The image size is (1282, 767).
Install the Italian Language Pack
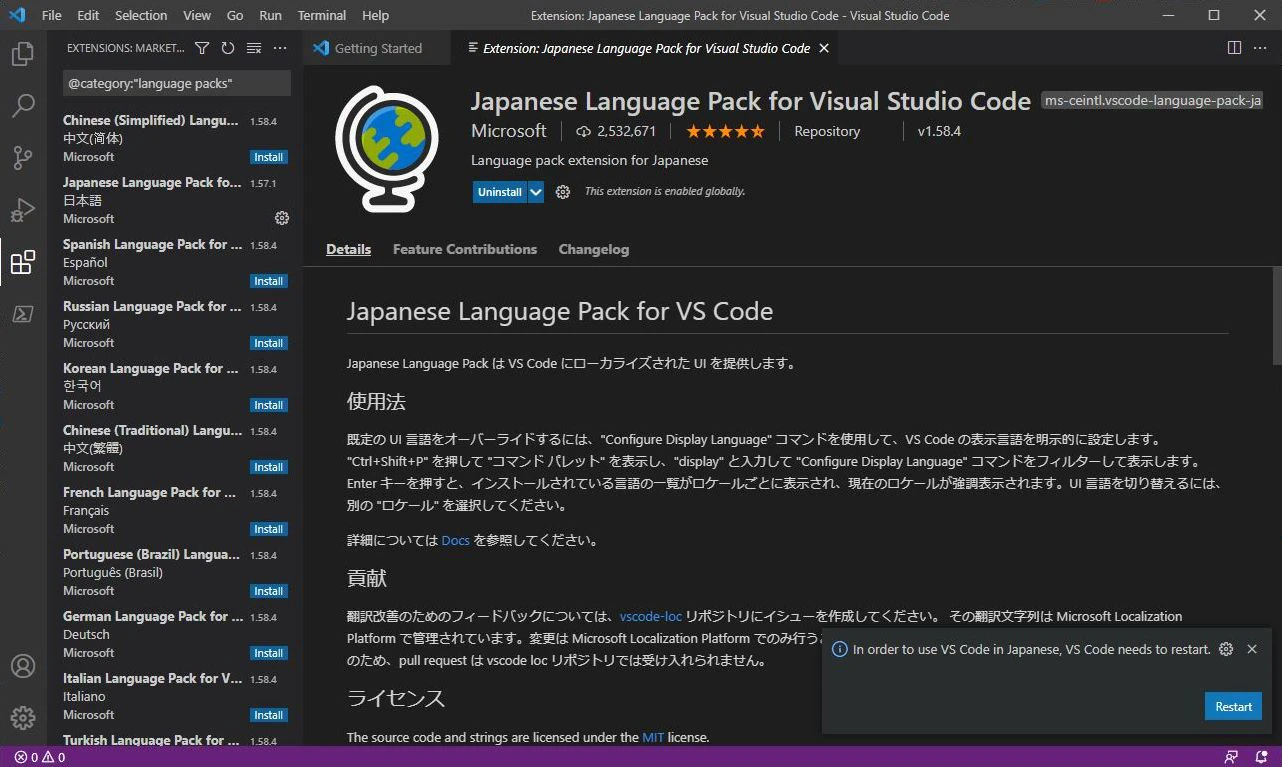[268, 715]
